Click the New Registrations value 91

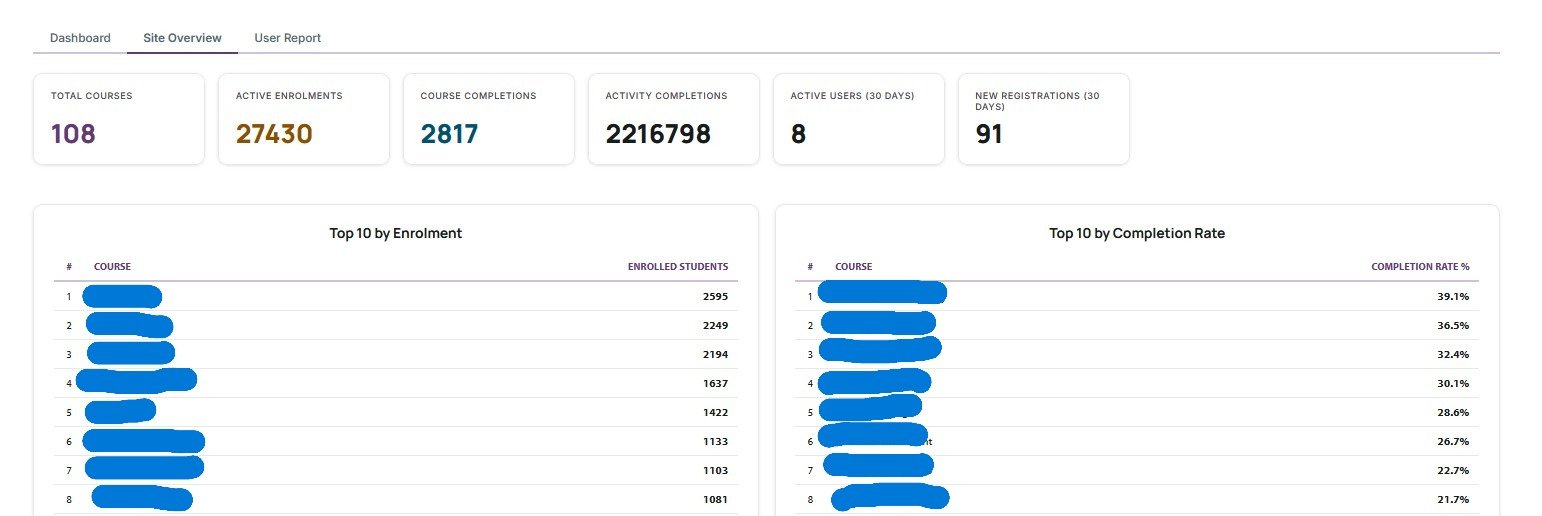point(989,134)
